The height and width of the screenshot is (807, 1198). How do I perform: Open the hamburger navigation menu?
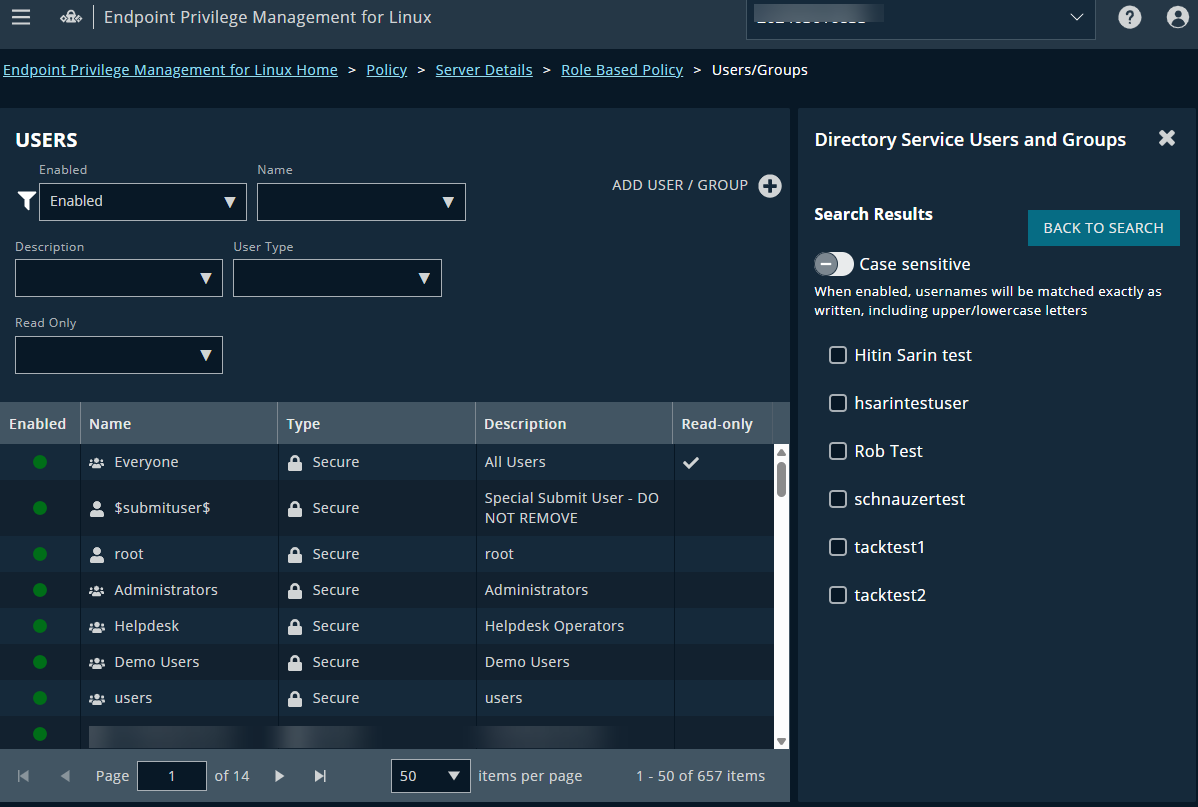(x=20, y=18)
